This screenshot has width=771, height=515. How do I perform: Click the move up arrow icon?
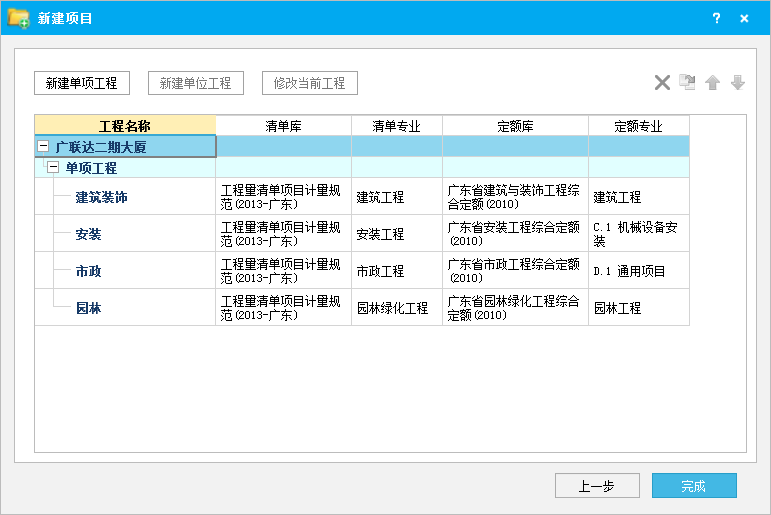coord(712,83)
